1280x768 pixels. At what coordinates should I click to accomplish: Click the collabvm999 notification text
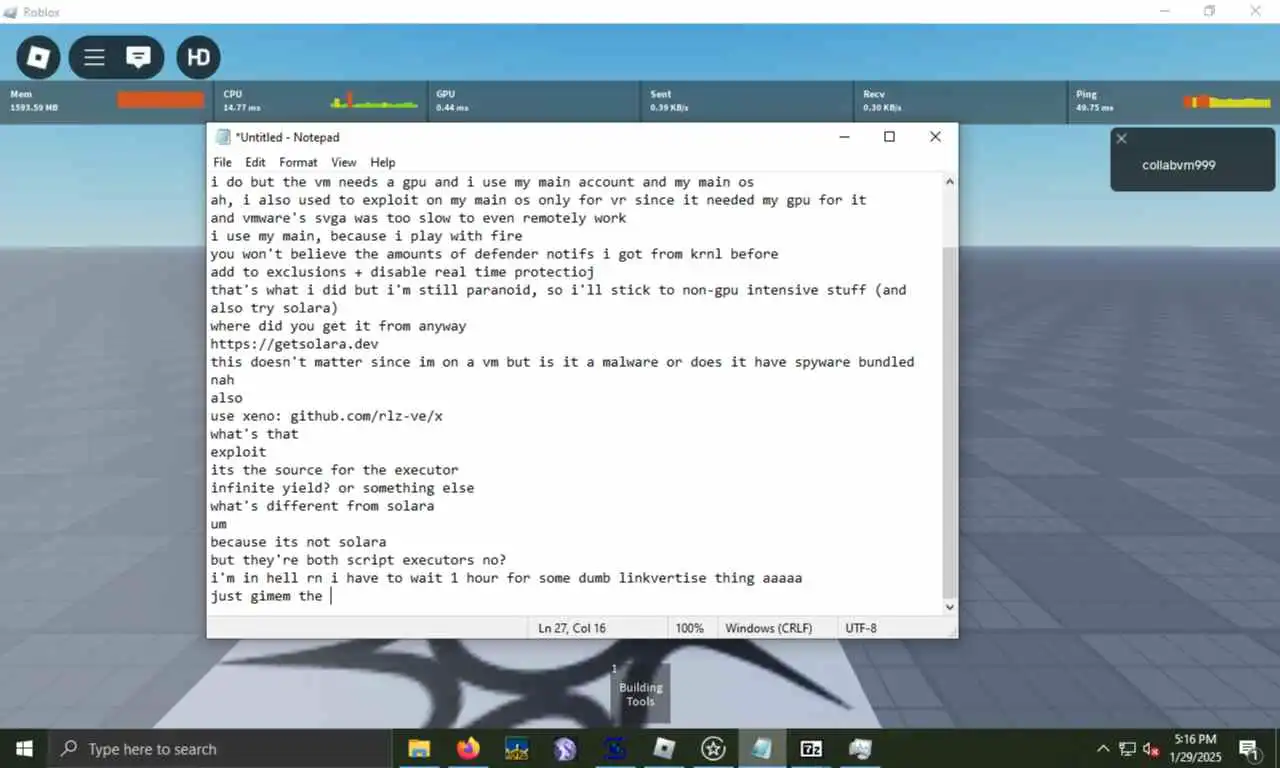pyautogui.click(x=1178, y=165)
